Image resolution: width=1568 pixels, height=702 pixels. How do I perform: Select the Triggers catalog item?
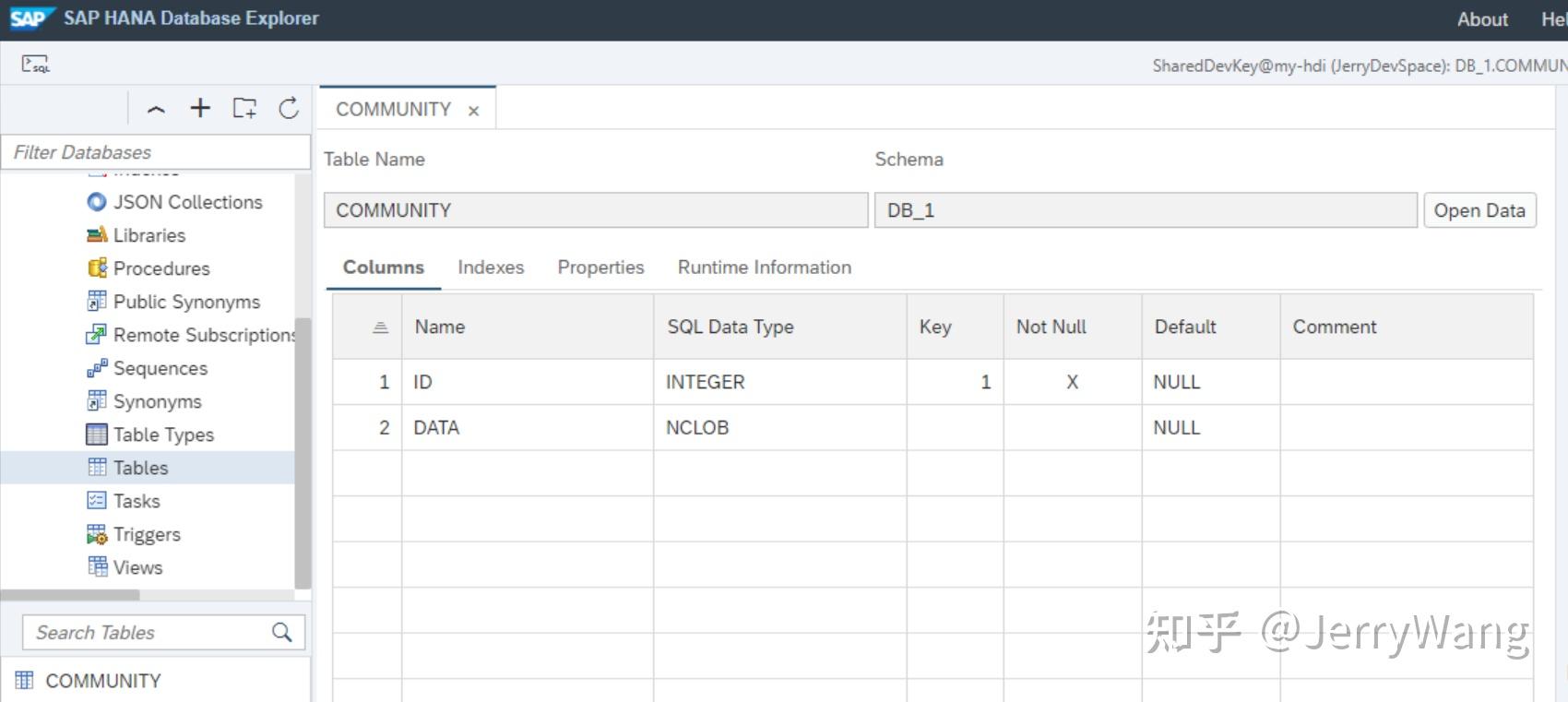[135, 534]
